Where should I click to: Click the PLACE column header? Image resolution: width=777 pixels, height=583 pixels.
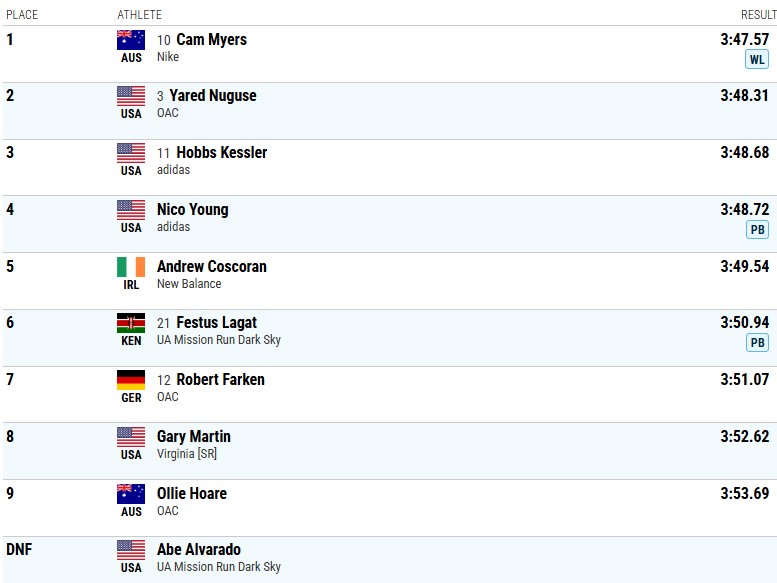point(22,15)
